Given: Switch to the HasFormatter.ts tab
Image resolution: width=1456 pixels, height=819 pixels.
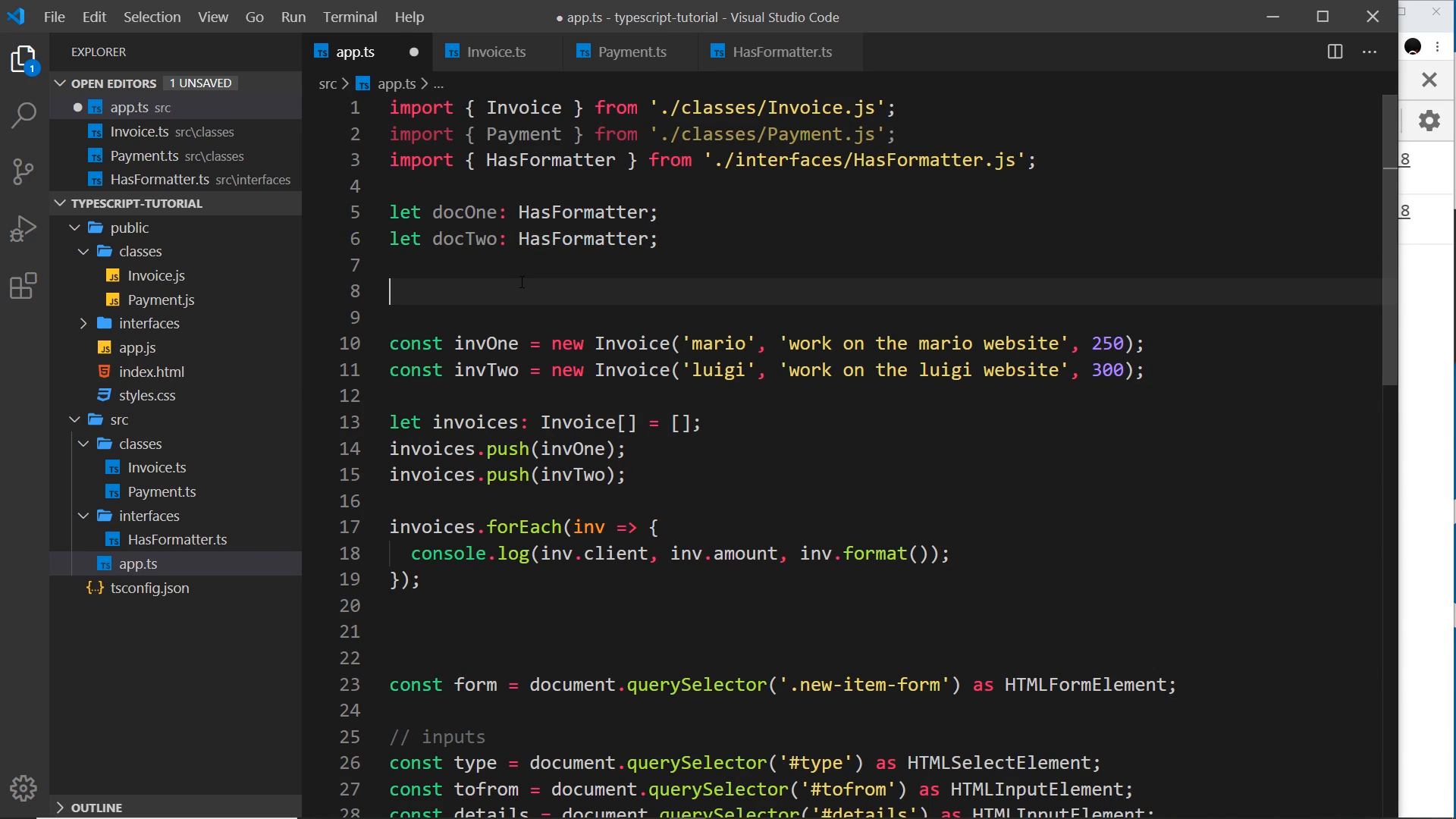Looking at the screenshot, I should coord(782,52).
